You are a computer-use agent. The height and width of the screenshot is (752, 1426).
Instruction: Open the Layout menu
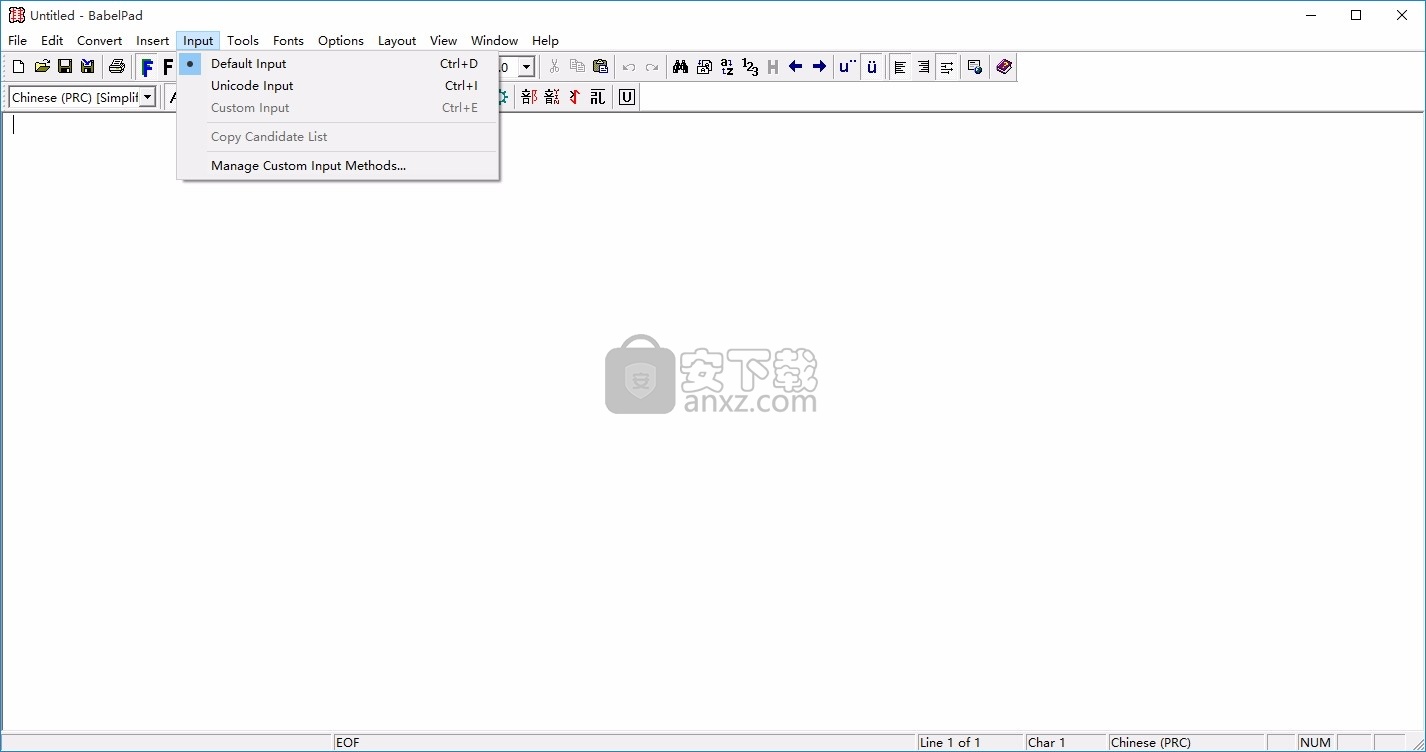tap(397, 41)
